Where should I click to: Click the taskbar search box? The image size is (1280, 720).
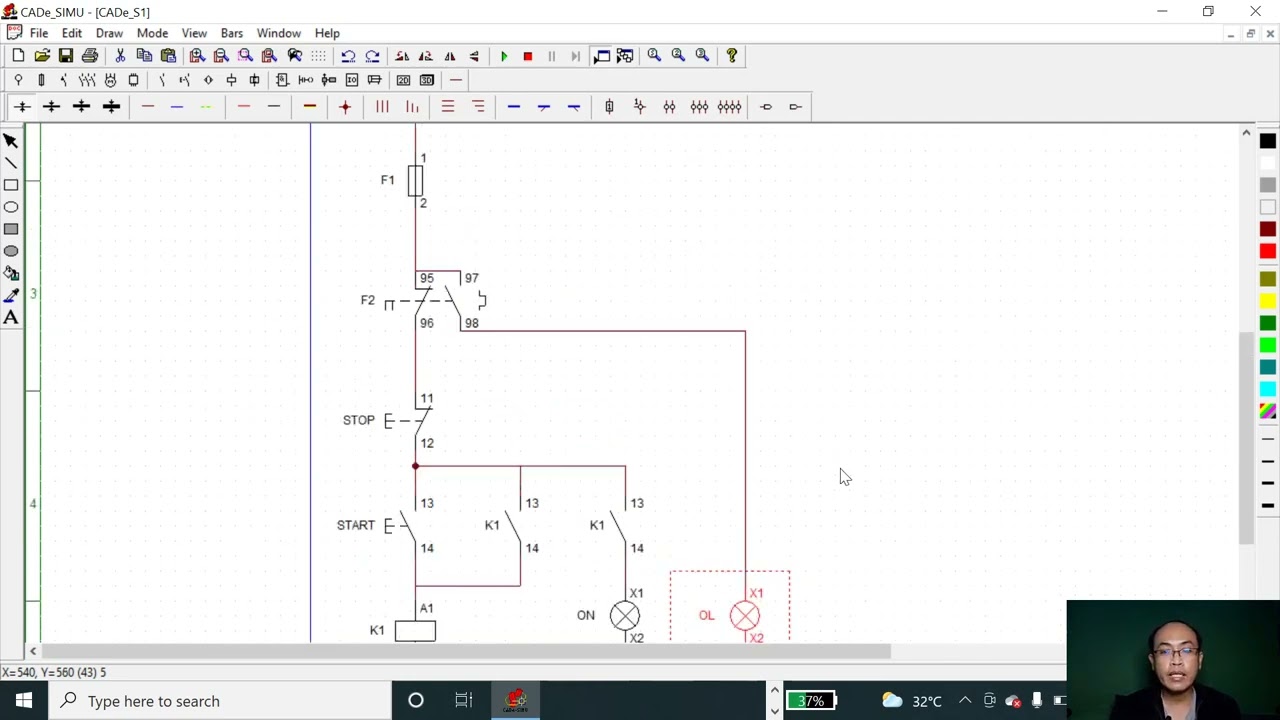(x=219, y=701)
